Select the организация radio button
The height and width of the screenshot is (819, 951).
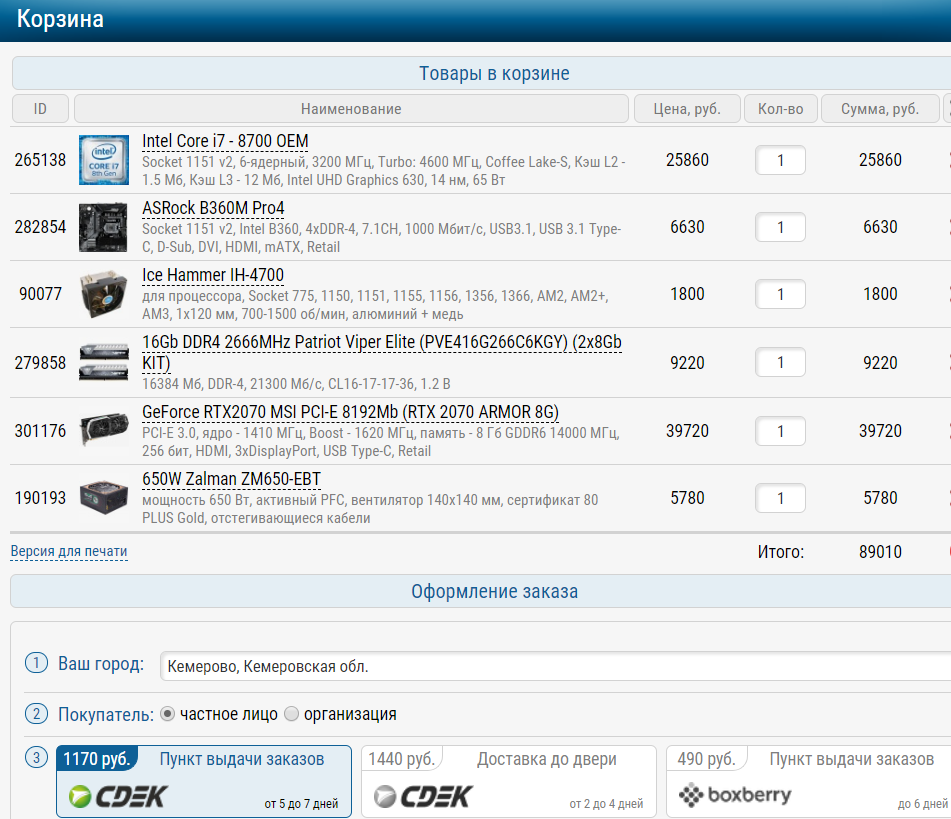pos(292,714)
